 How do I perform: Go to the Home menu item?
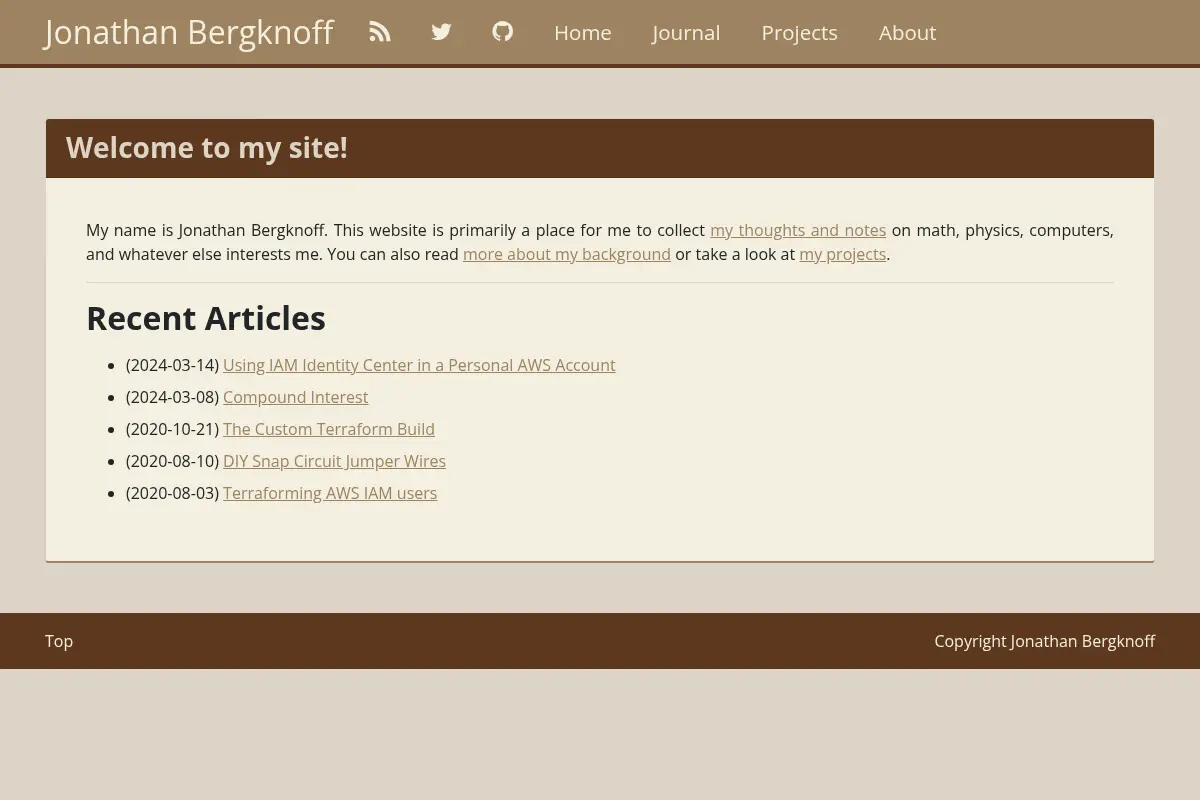[583, 32]
